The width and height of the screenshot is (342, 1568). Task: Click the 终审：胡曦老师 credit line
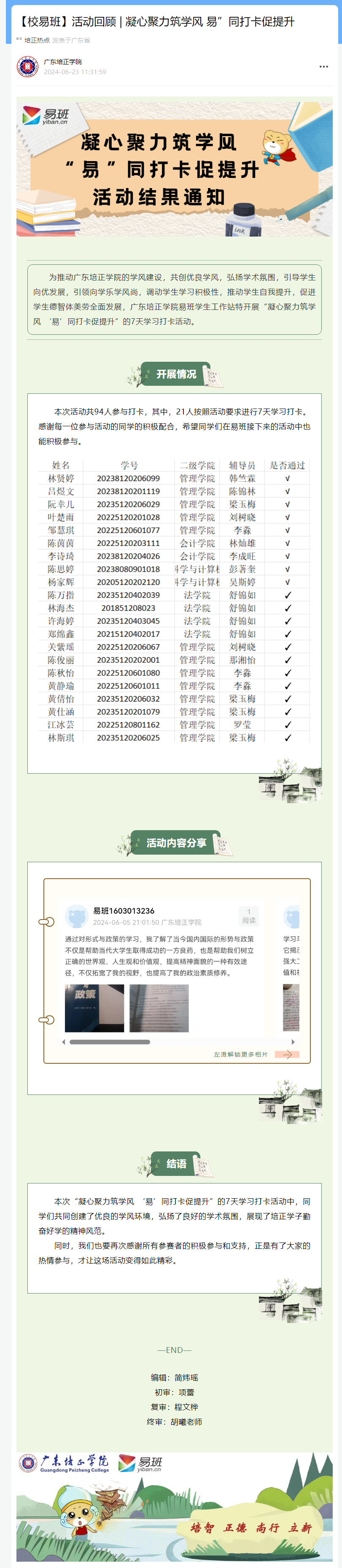(175, 1422)
